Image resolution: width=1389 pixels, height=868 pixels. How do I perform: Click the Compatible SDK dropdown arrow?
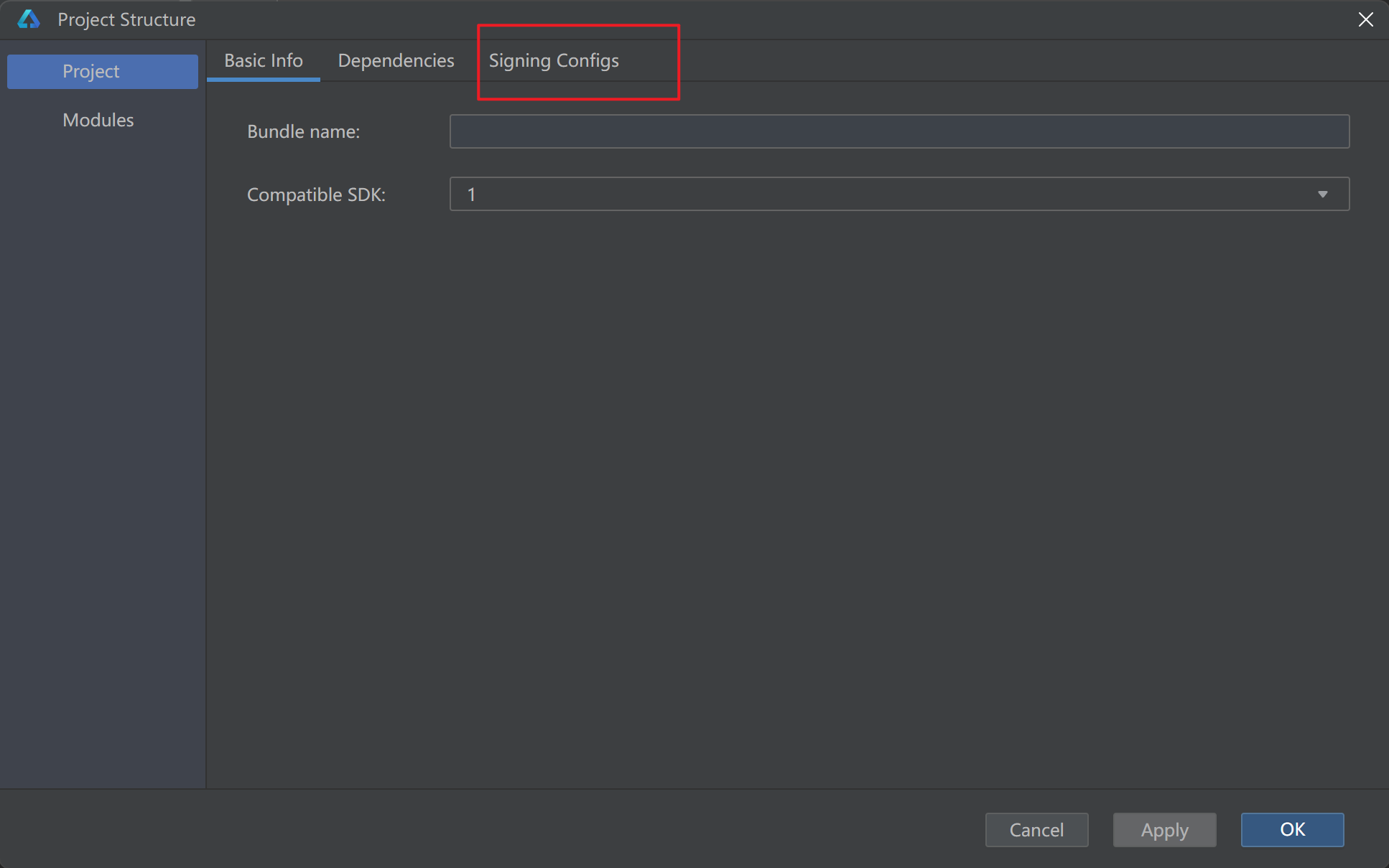(1322, 195)
